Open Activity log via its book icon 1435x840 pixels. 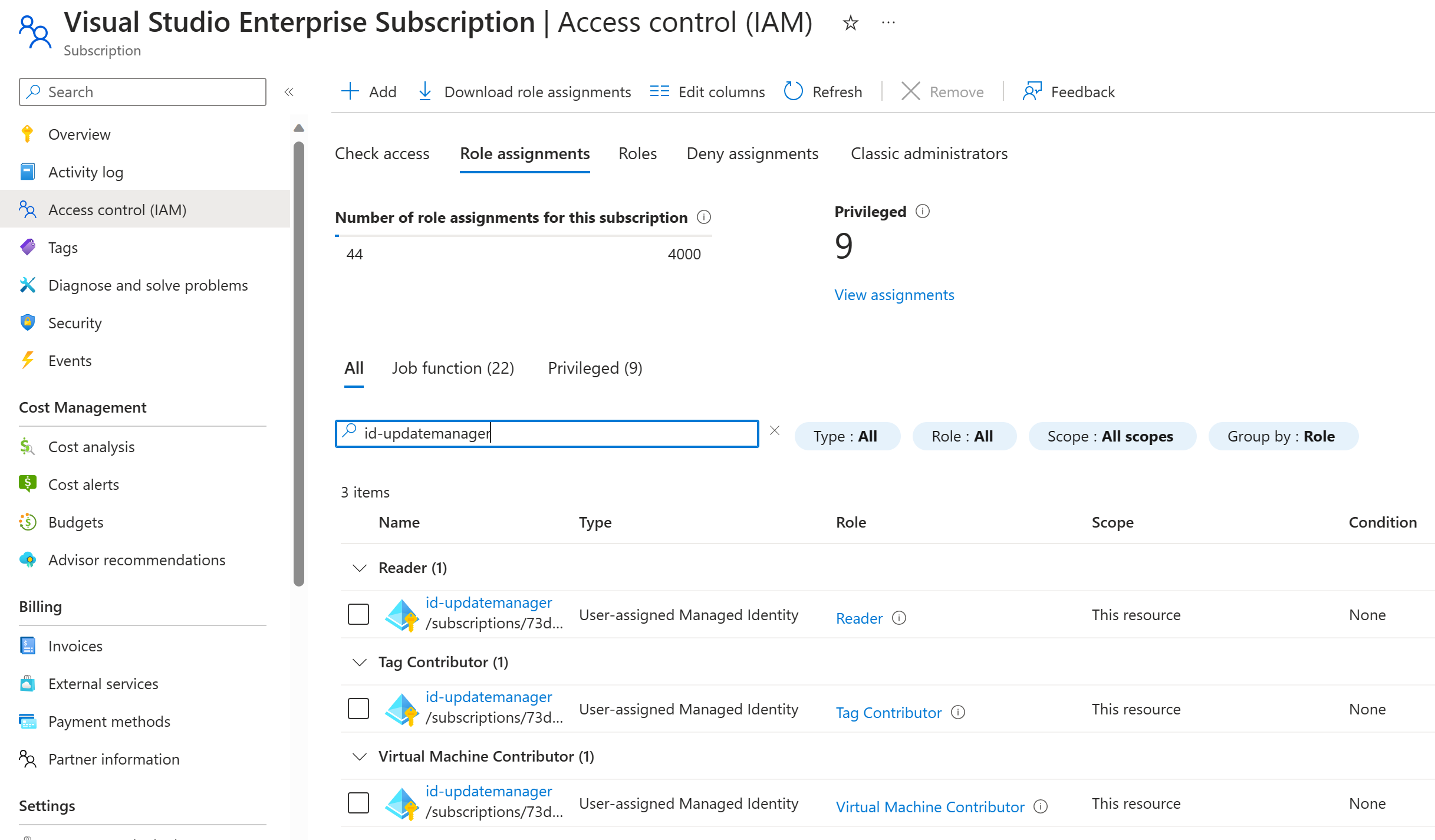27,172
